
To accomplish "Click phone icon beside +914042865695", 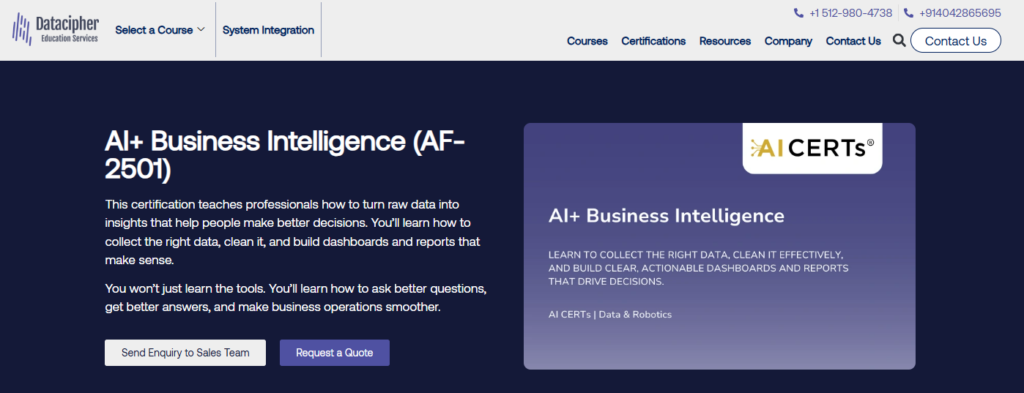I will tap(908, 13).
